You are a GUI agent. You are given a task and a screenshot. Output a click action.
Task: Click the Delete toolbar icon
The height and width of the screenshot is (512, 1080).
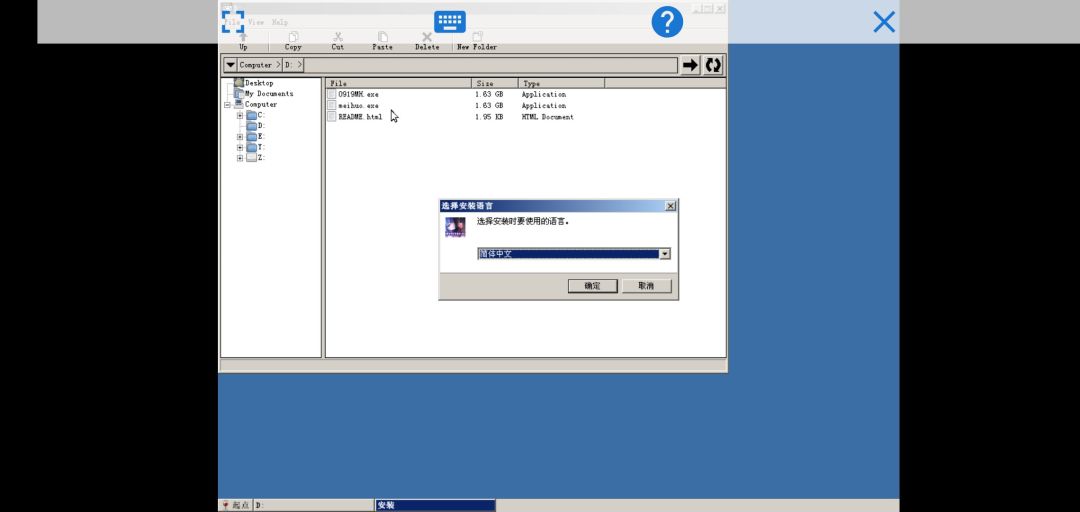click(427, 41)
